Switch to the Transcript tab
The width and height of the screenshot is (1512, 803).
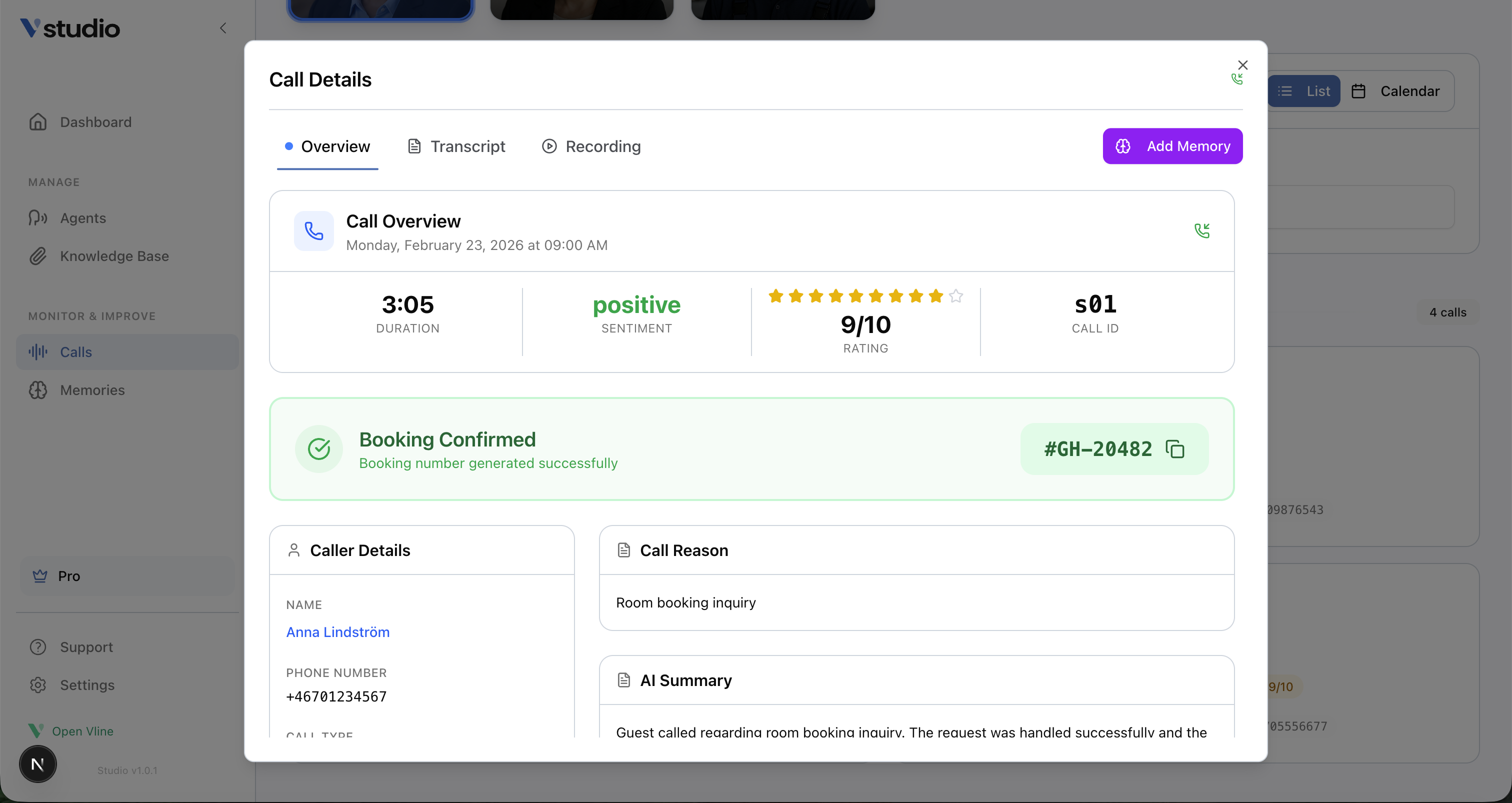coord(456,146)
